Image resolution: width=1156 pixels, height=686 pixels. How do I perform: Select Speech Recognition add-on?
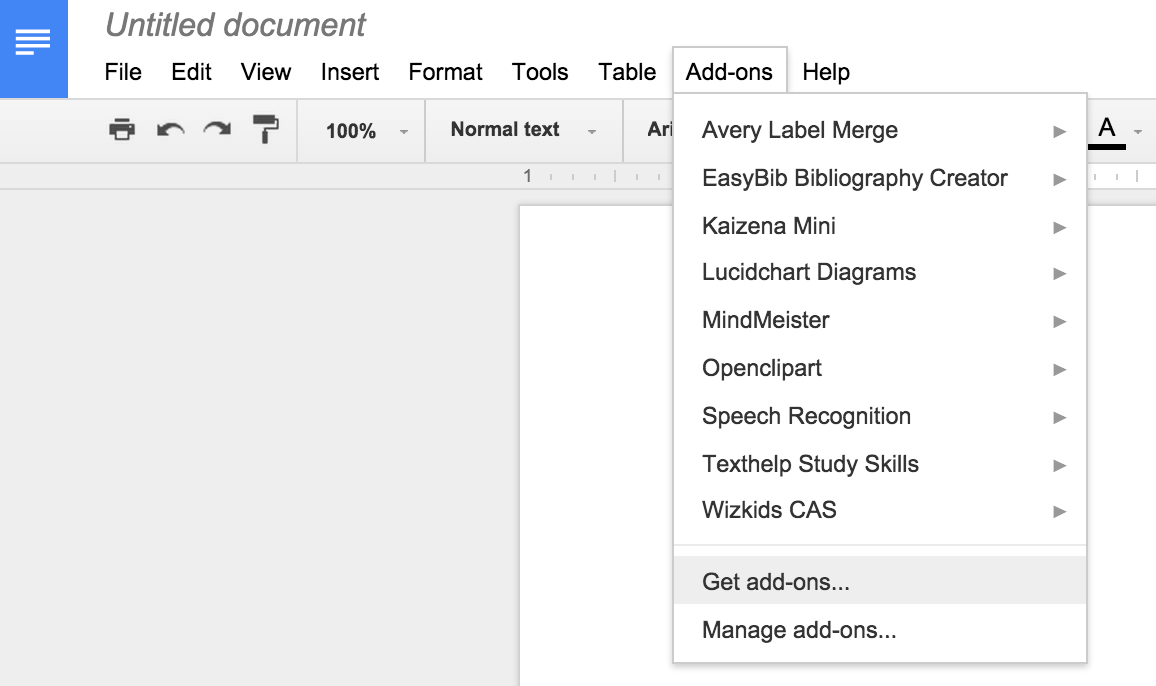(880, 416)
